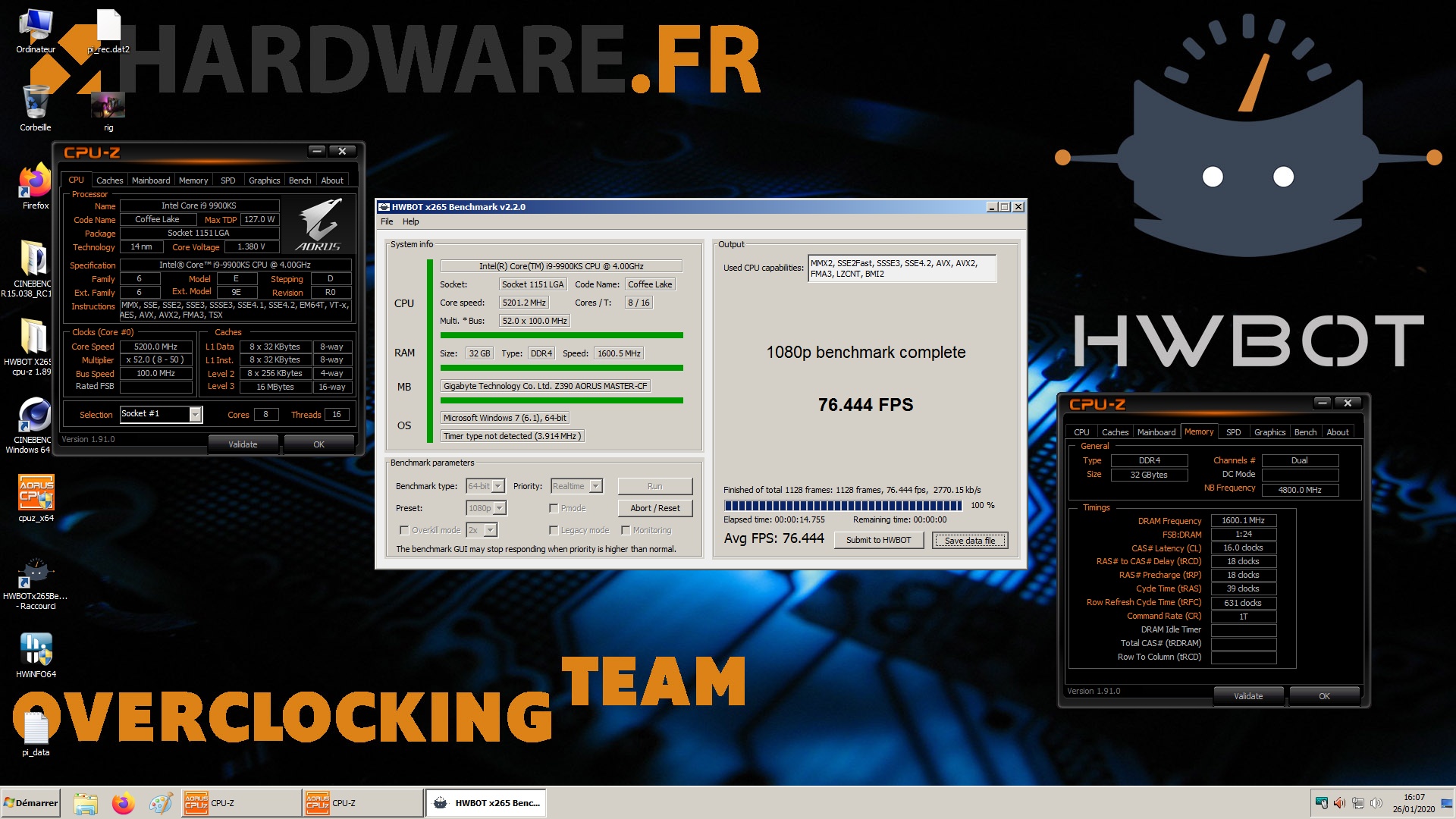This screenshot has width=1456, height=819.
Task: Click the Gigabyte Z390 AORUS MASTER-CF field
Action: click(x=545, y=386)
